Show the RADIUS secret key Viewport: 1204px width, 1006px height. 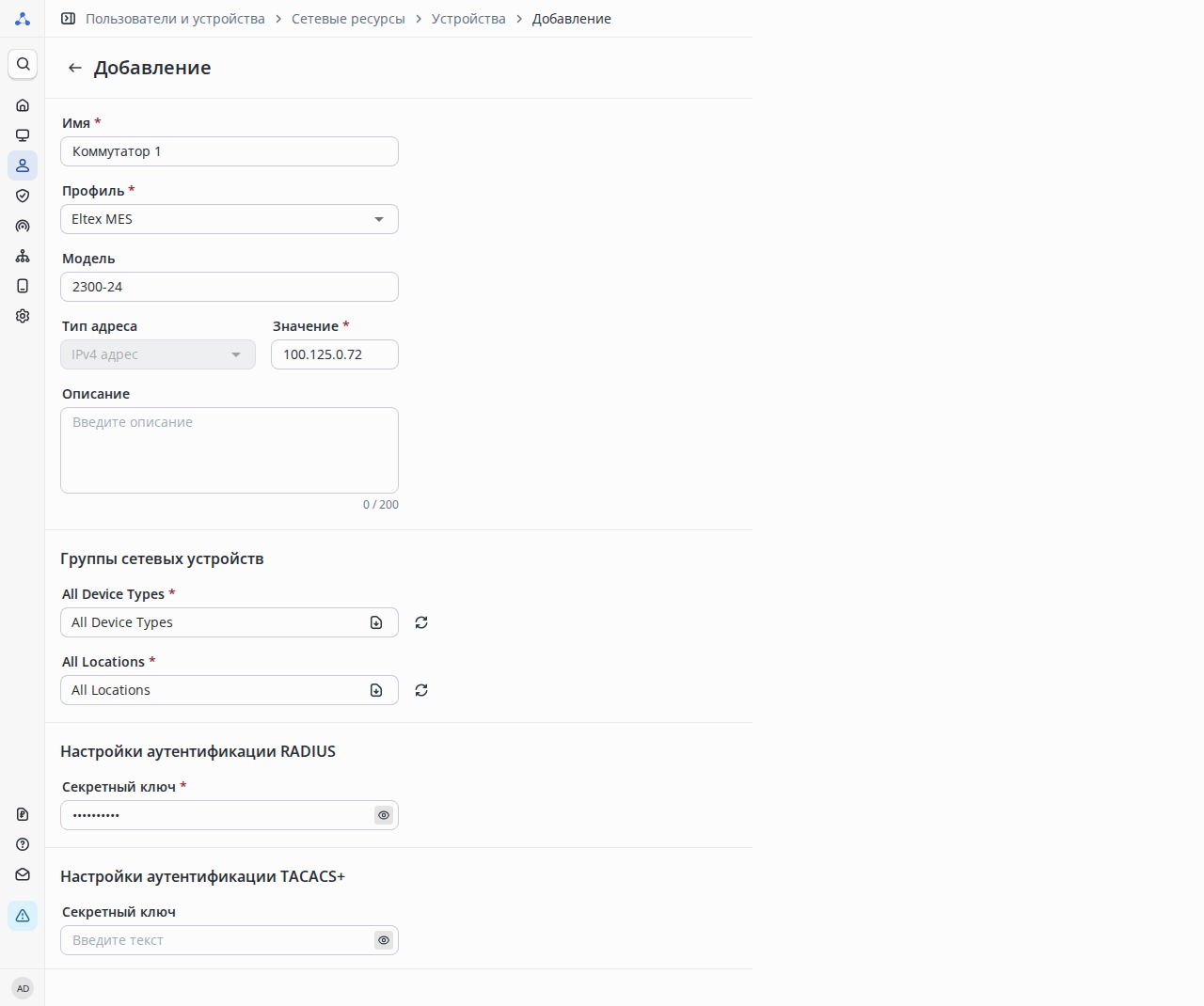[x=384, y=815]
